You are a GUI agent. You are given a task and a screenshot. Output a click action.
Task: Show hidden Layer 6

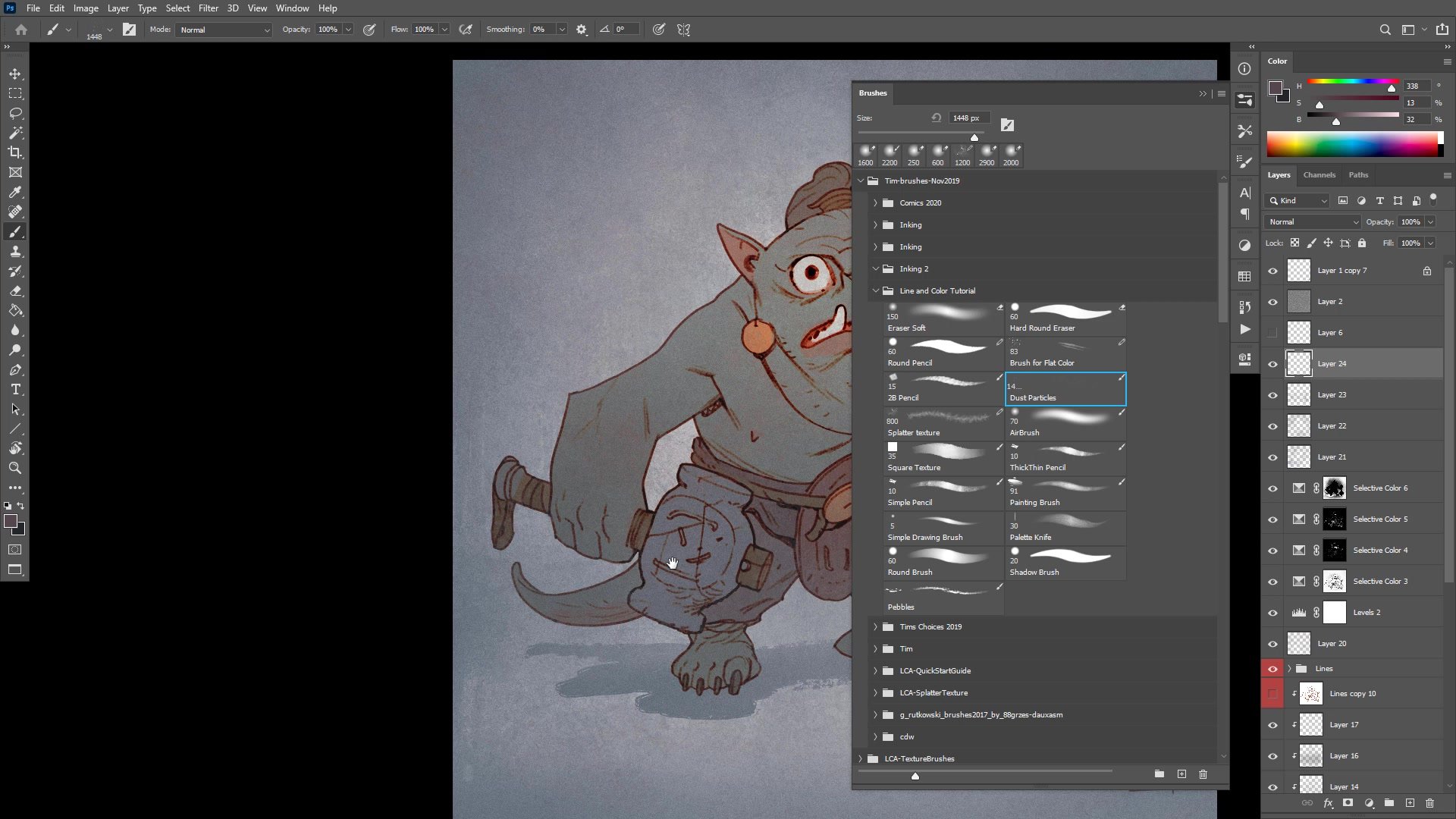pos(1272,333)
